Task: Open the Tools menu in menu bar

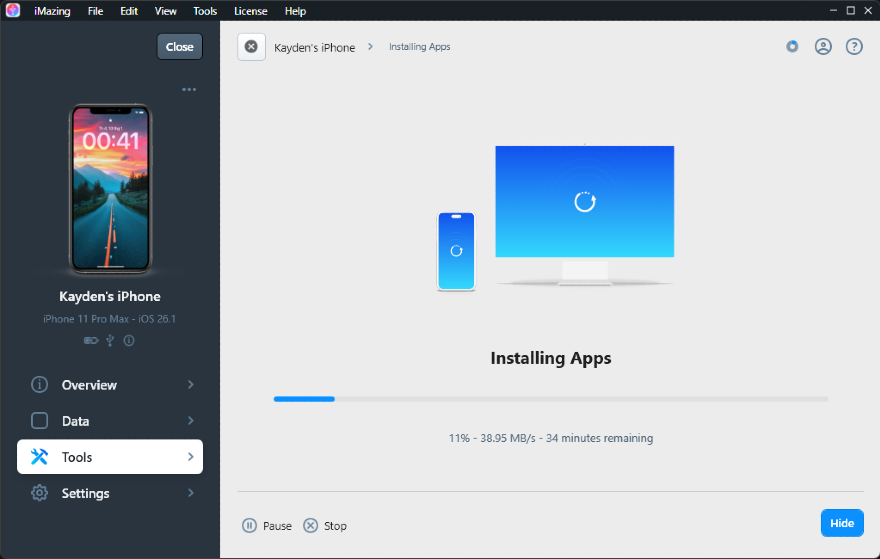Action: point(205,11)
